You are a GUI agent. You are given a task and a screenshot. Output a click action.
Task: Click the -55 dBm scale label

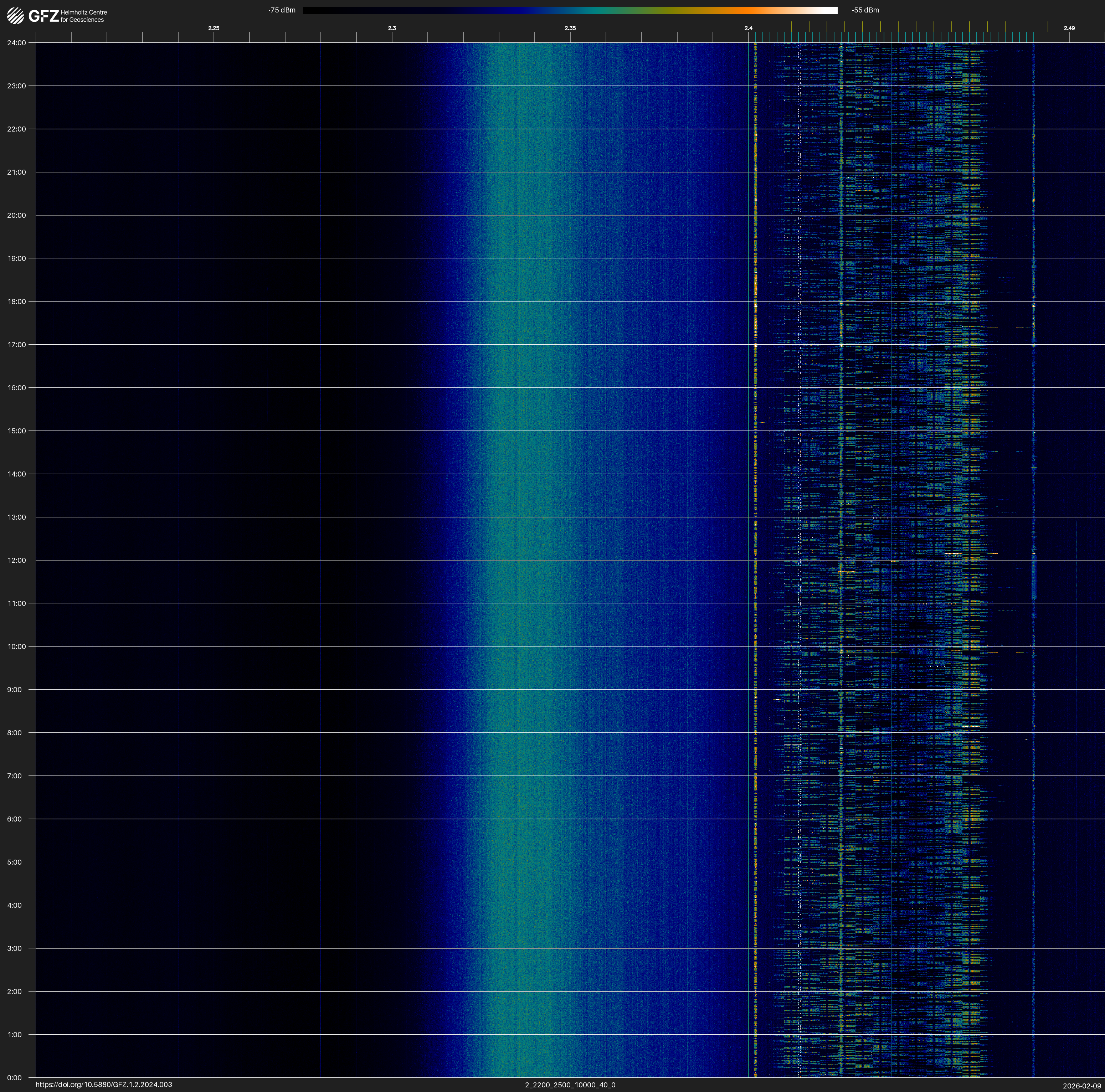pos(865,10)
